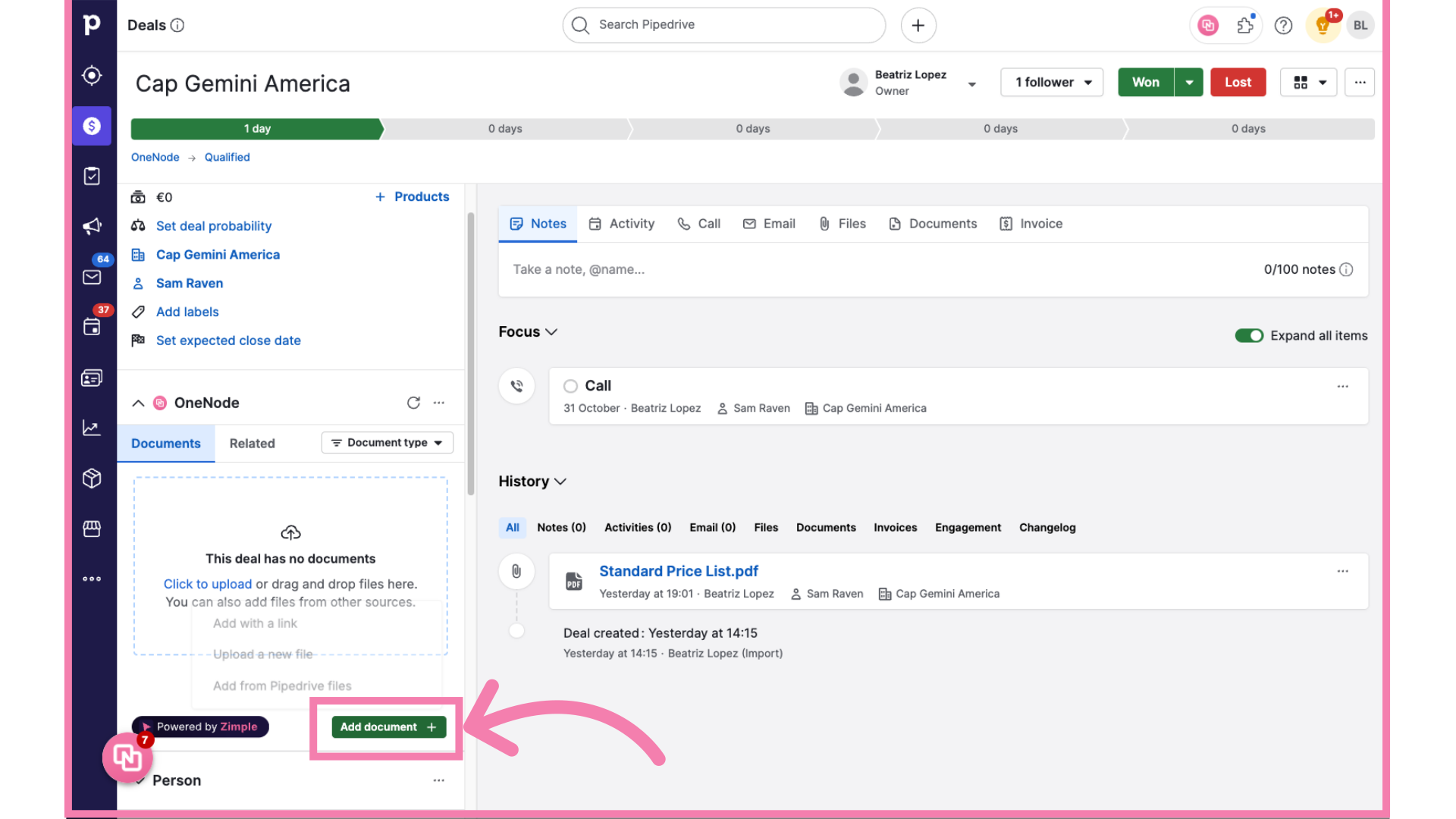
Task: Switch to the Files tab
Action: pyautogui.click(x=843, y=224)
